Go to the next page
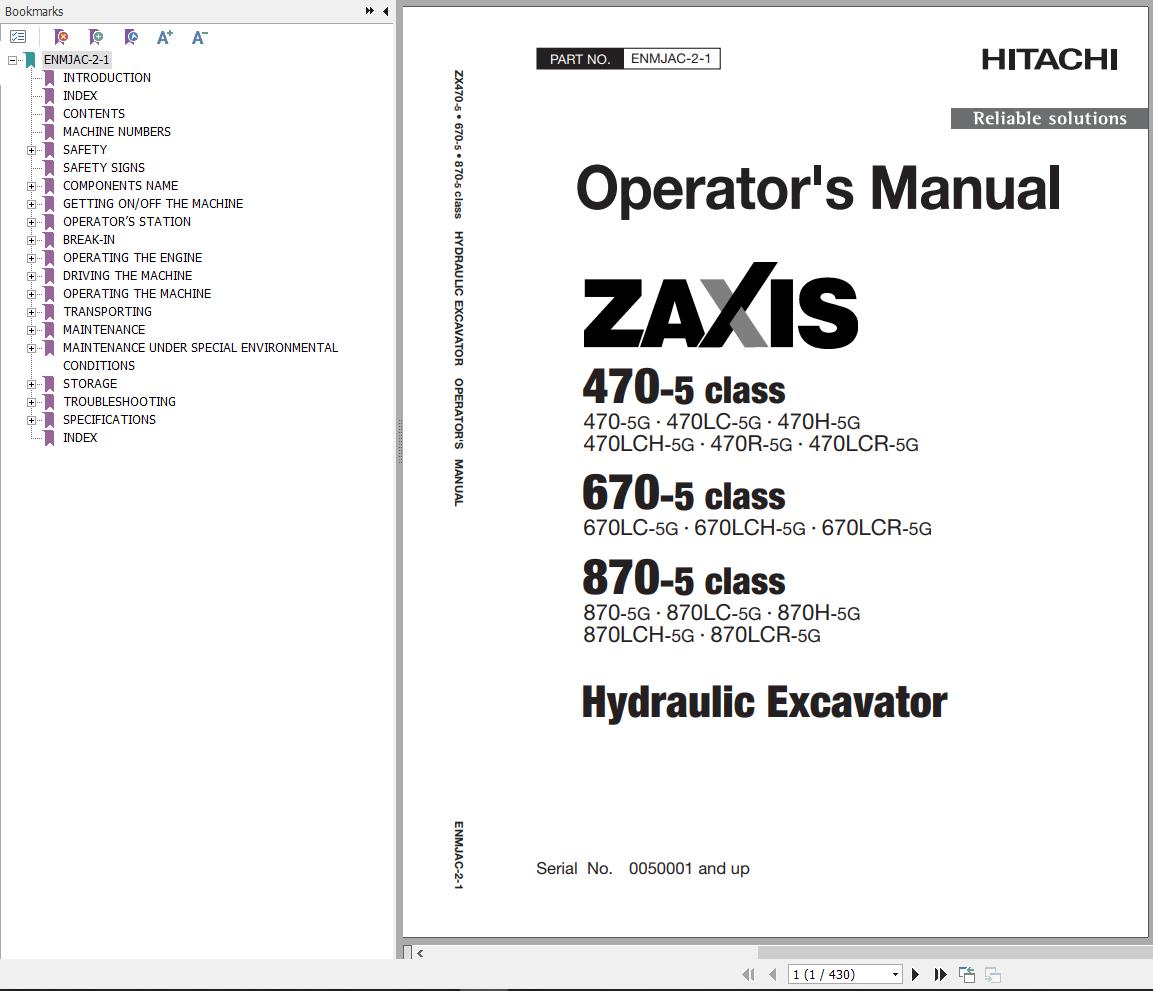Viewport: 1153px width, 991px height. point(915,975)
